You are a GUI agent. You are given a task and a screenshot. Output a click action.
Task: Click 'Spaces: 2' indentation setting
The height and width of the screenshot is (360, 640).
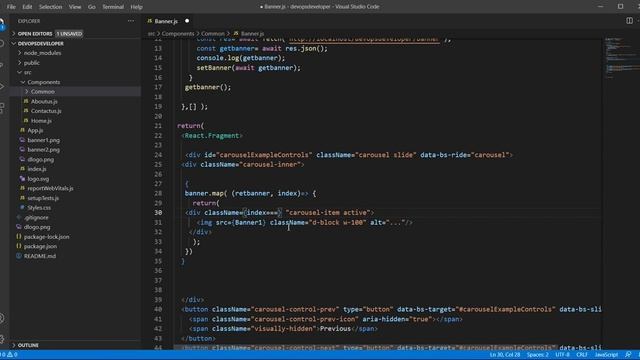click(538, 355)
